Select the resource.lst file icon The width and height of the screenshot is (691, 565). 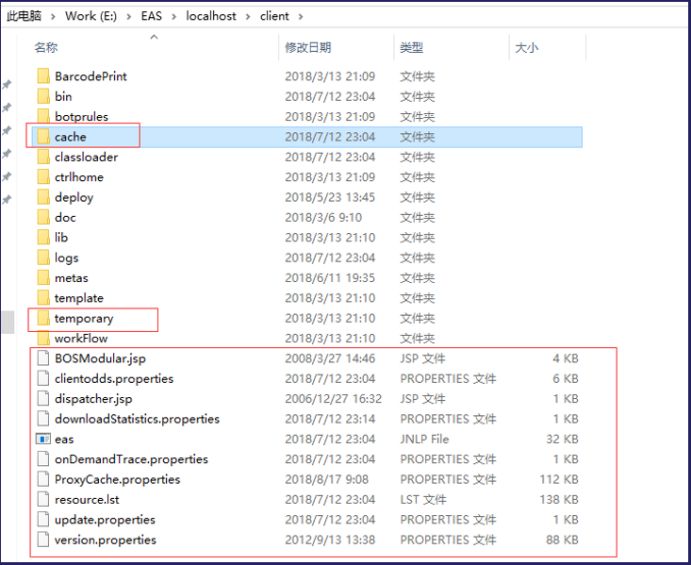[43, 499]
